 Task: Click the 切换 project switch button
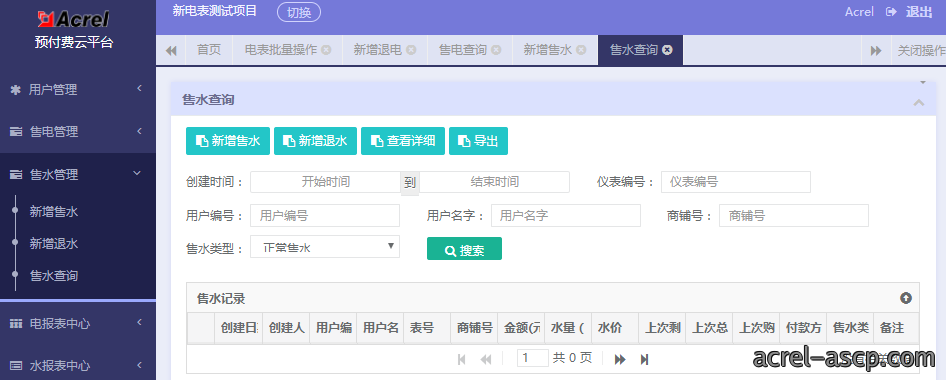(299, 12)
